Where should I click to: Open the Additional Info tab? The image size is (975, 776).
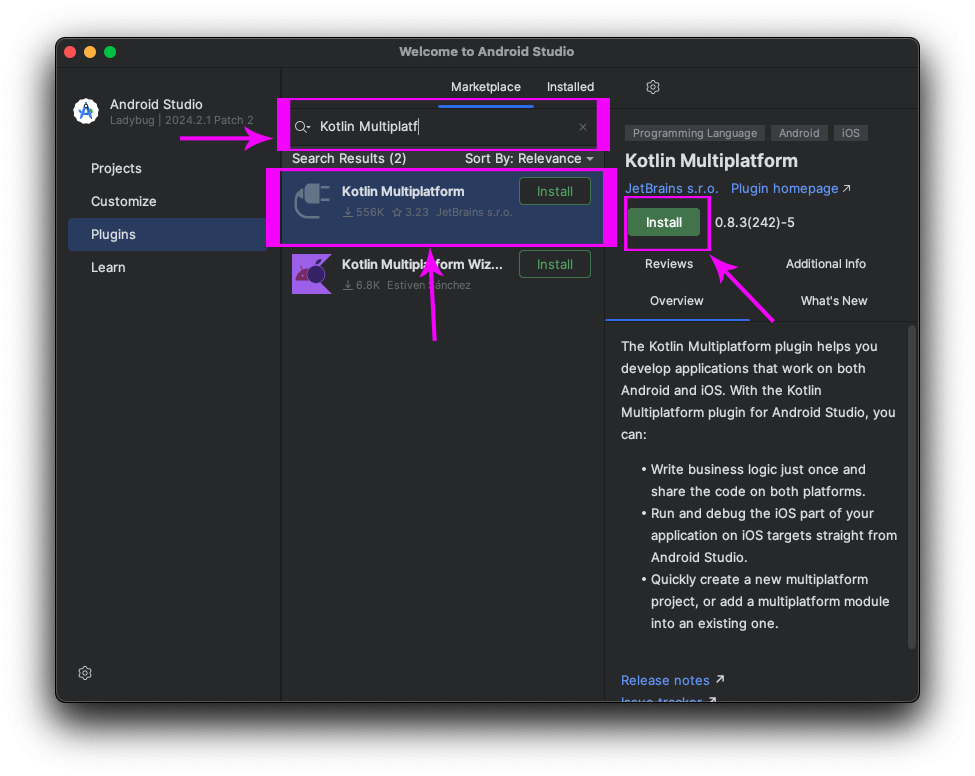tap(826, 264)
